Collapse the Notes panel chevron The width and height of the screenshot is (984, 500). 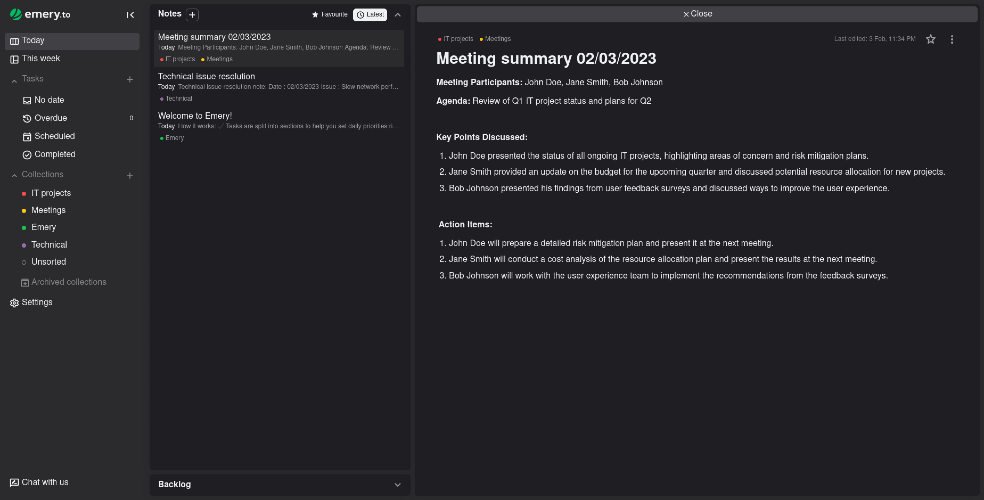(398, 15)
